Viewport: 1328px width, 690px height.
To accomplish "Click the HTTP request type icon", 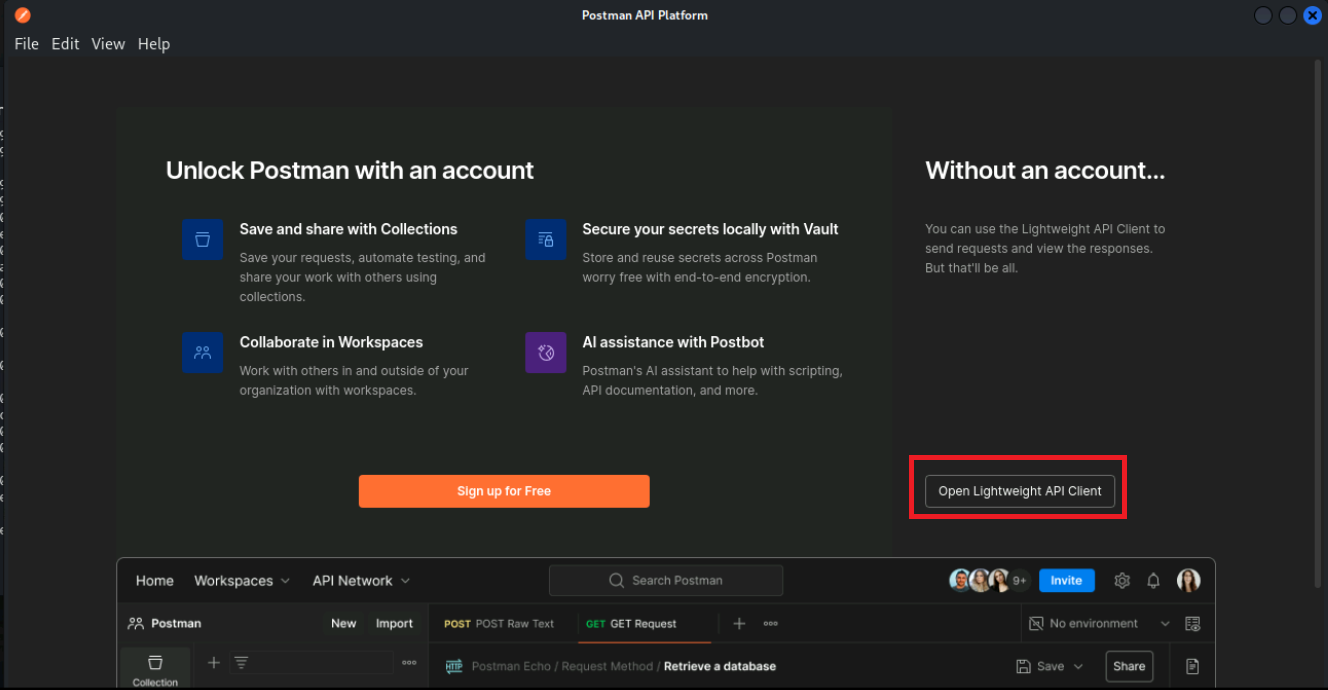I will [454, 666].
